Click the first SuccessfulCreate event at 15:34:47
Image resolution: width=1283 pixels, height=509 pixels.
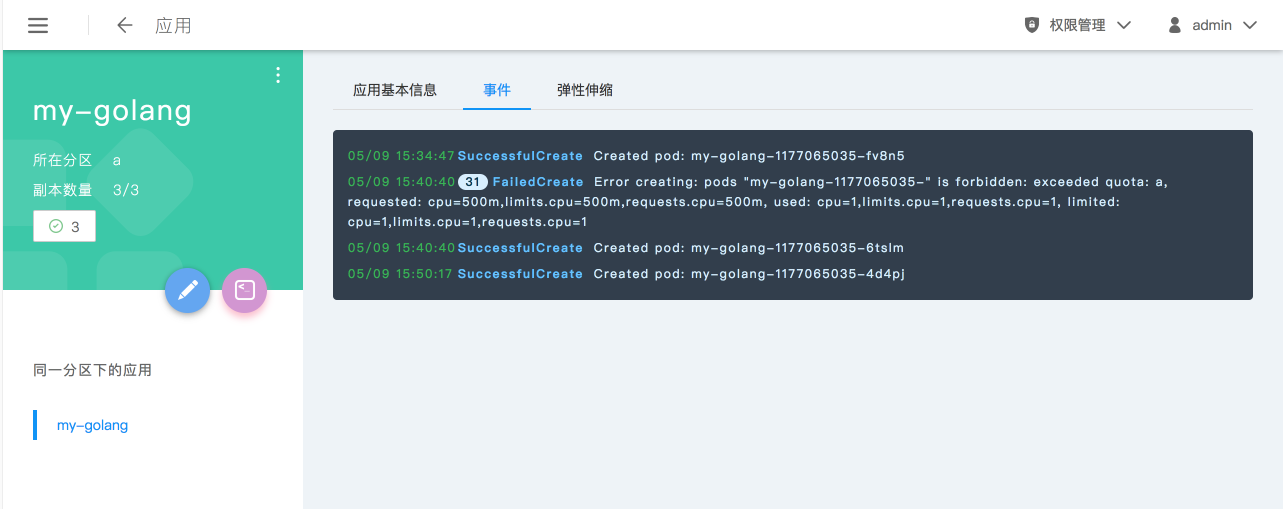click(x=520, y=156)
